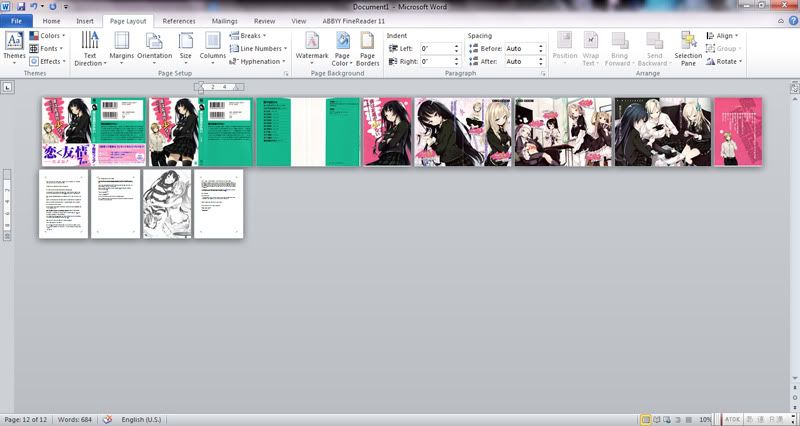800x426 pixels.
Task: Open the Selection Pane
Action: click(688, 48)
